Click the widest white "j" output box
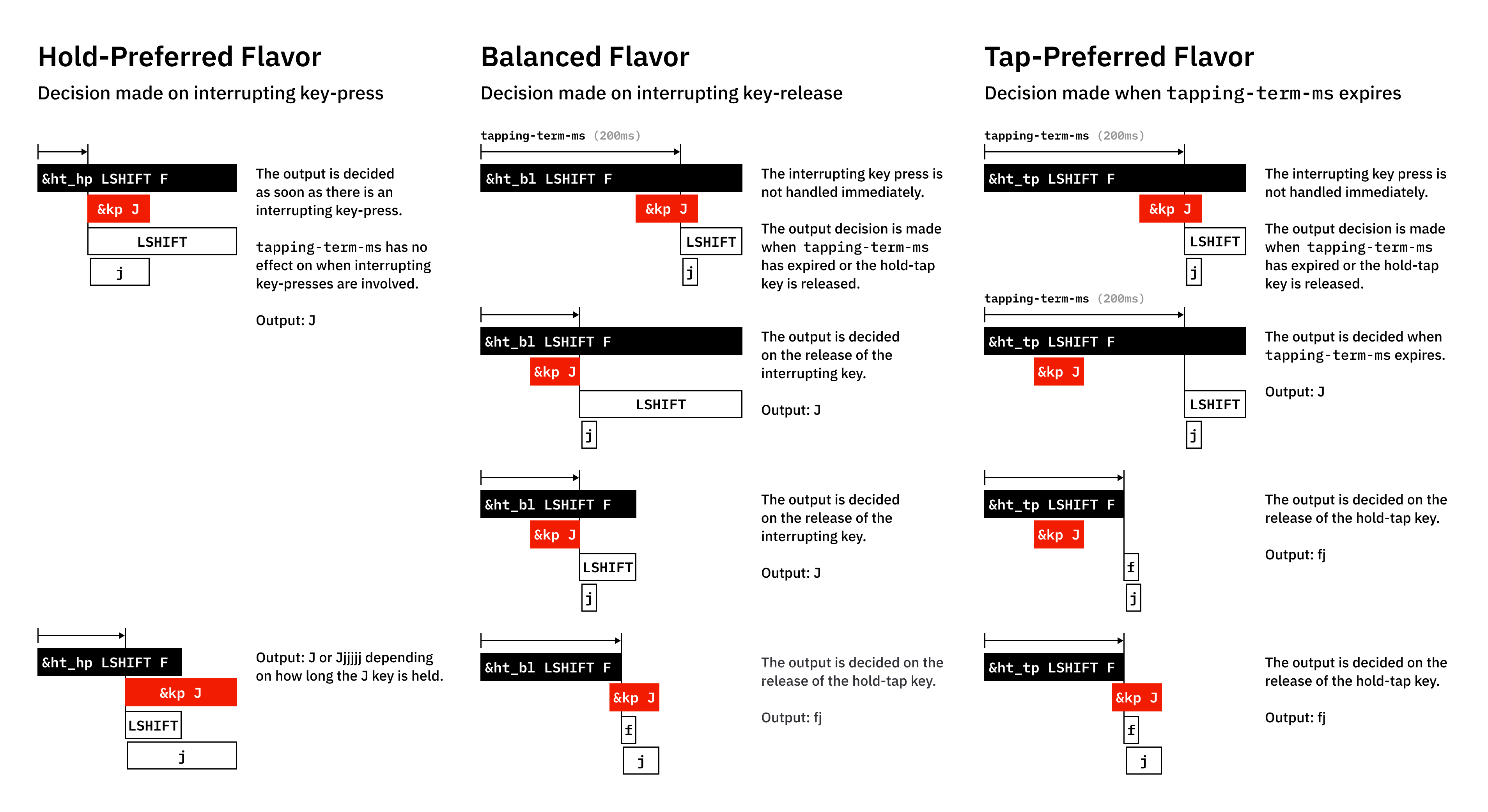 click(182, 756)
